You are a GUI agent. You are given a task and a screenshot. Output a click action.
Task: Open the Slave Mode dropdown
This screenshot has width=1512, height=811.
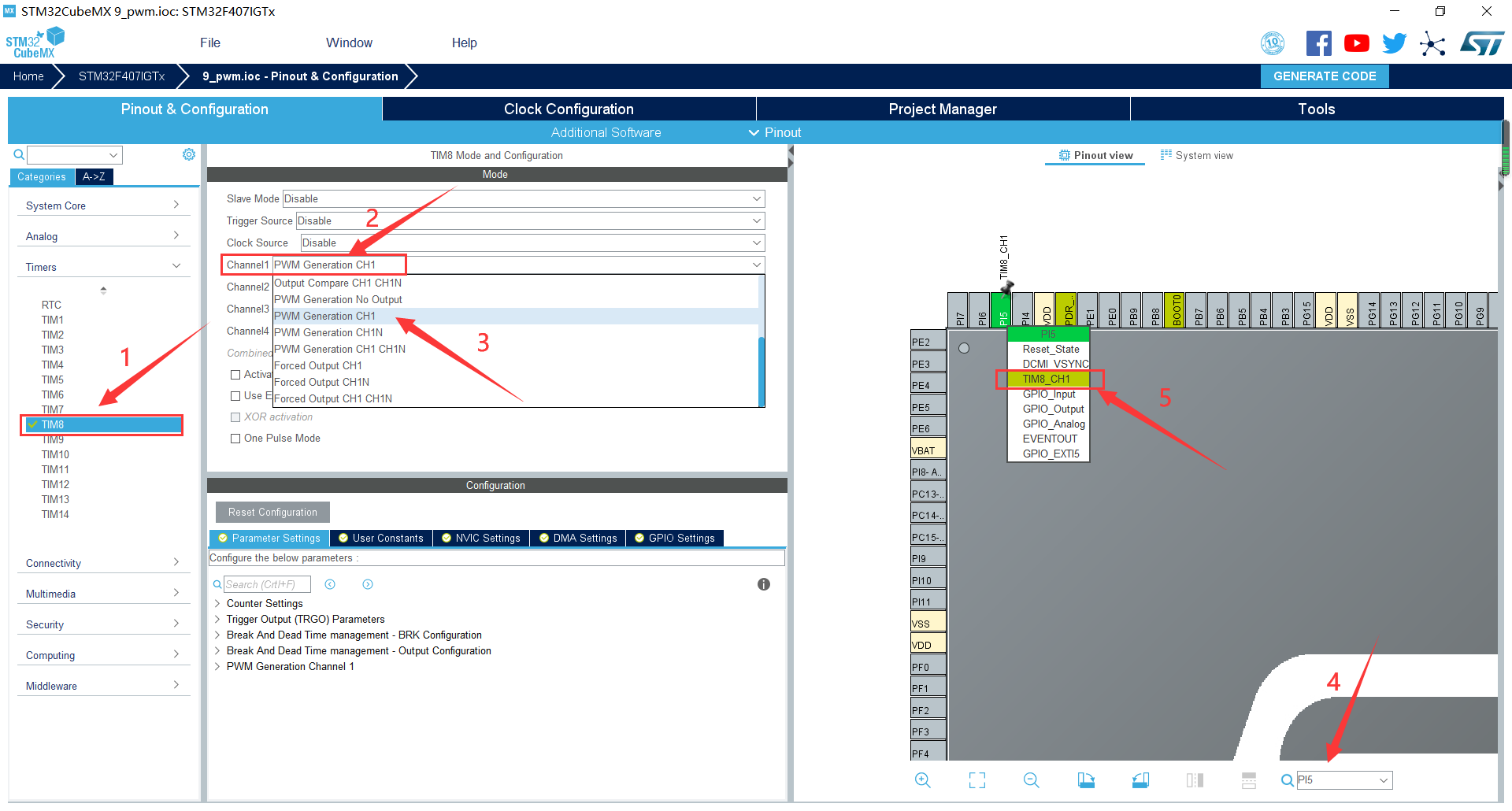[x=524, y=199]
